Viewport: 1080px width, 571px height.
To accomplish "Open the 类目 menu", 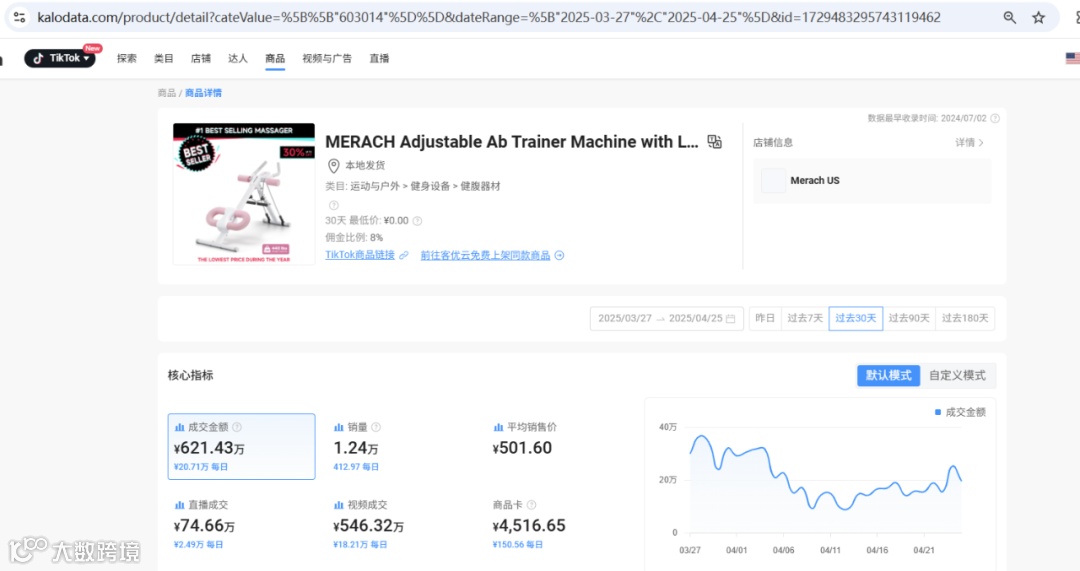I will click(x=164, y=59).
